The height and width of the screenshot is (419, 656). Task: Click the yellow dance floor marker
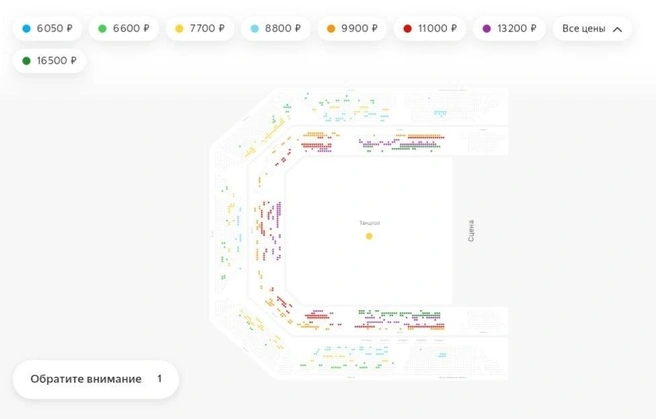(369, 236)
